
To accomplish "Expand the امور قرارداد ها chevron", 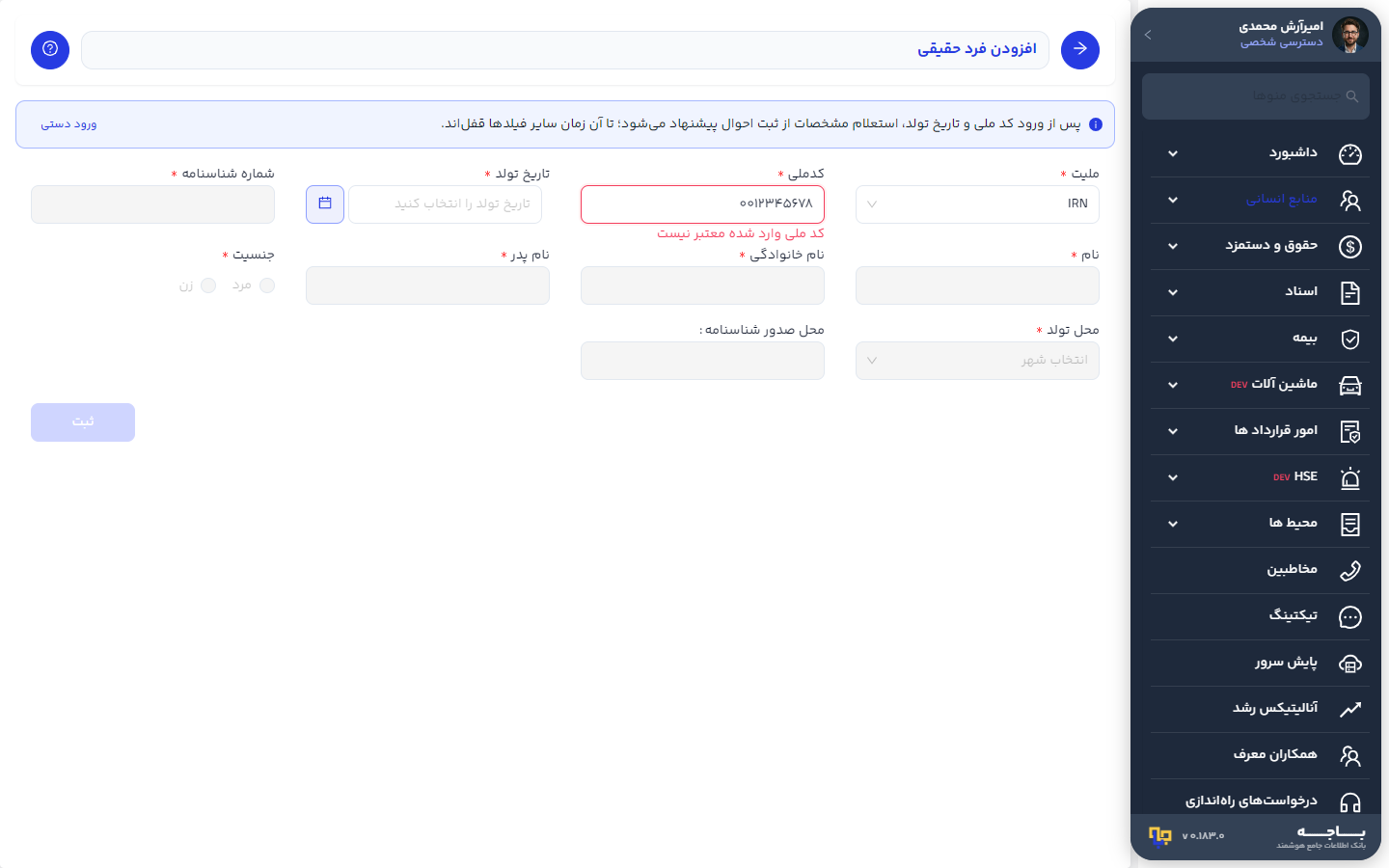I will [x=1173, y=432].
